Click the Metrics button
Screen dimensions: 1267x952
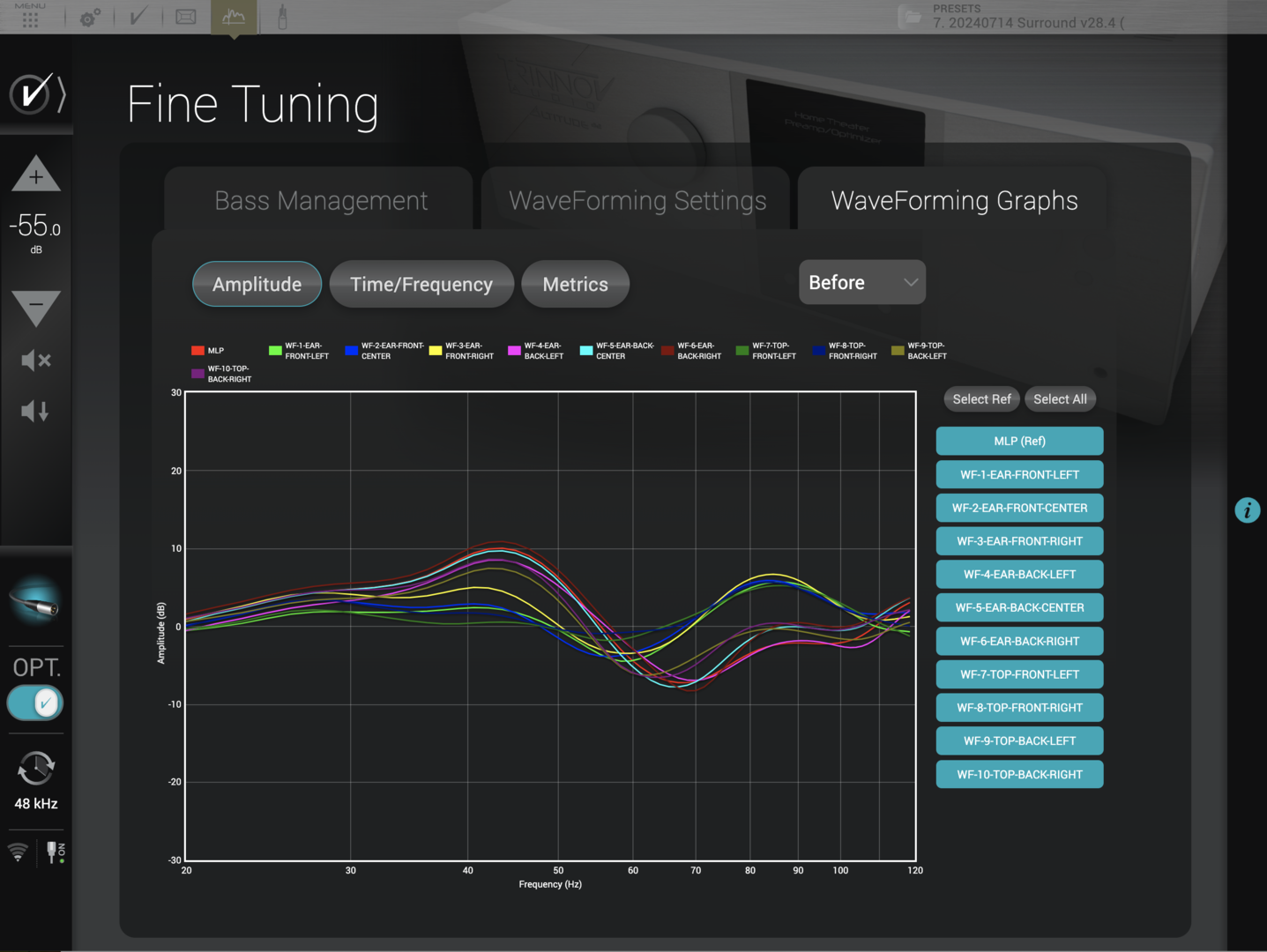pyautogui.click(x=575, y=285)
